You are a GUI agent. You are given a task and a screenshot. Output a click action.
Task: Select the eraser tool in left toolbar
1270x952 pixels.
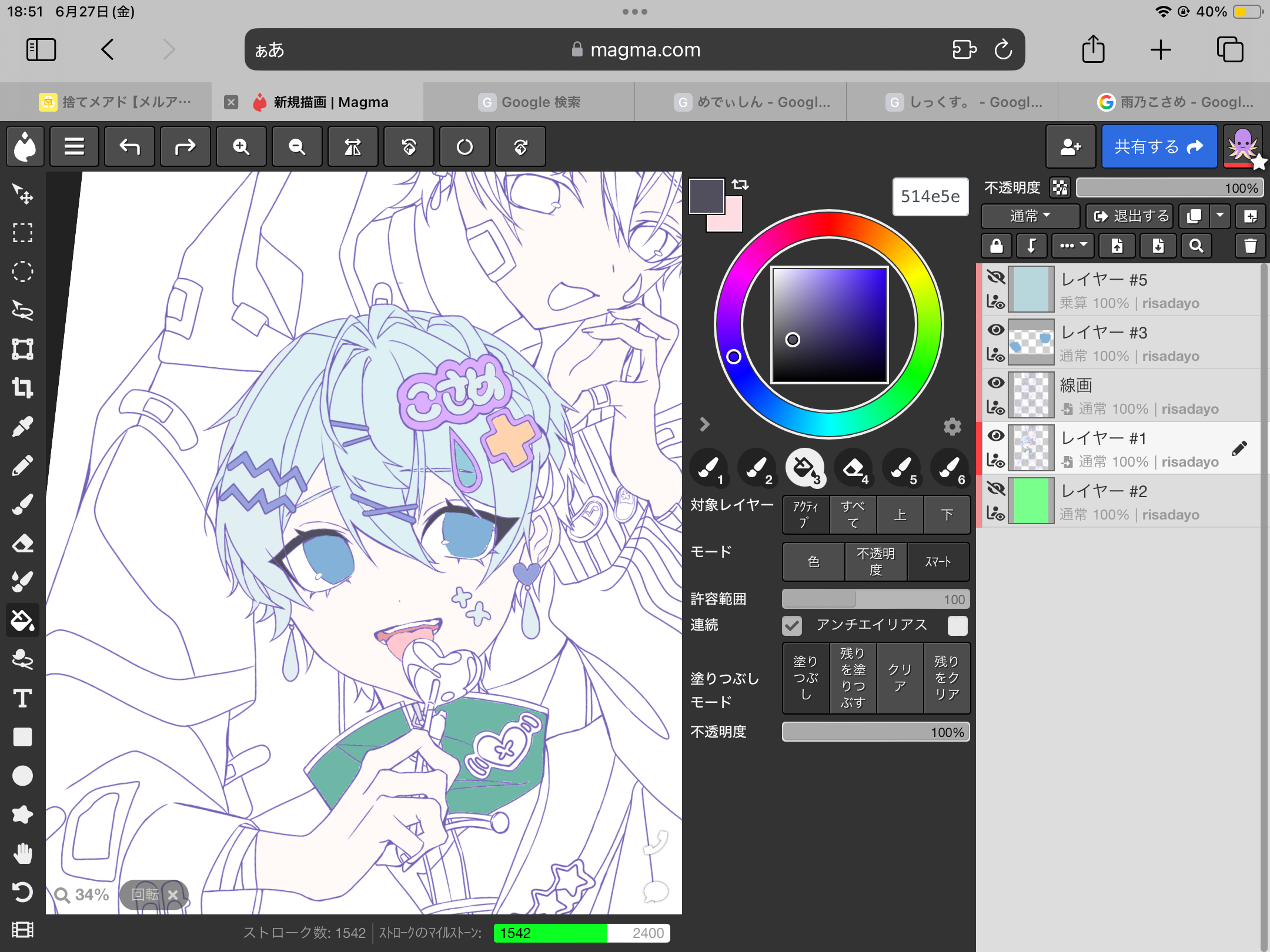point(22,544)
